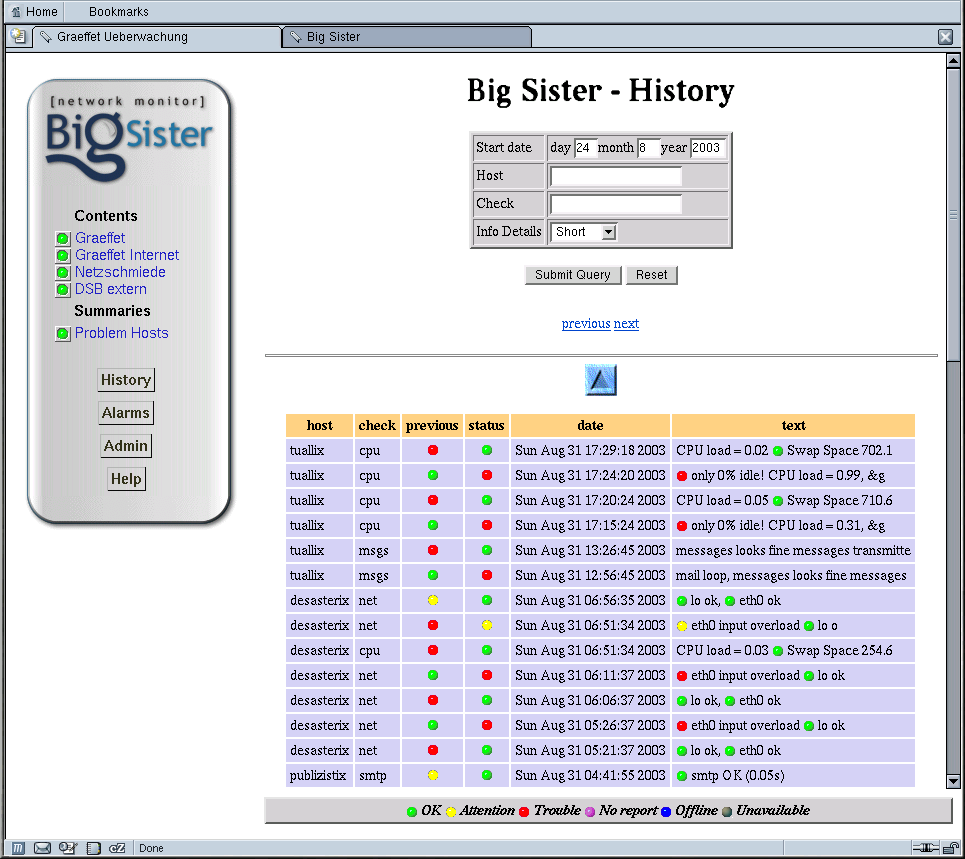Viewport: 965px width, 859px height.
Task: Click the 'publizistix' host cell
Action: tap(319, 775)
